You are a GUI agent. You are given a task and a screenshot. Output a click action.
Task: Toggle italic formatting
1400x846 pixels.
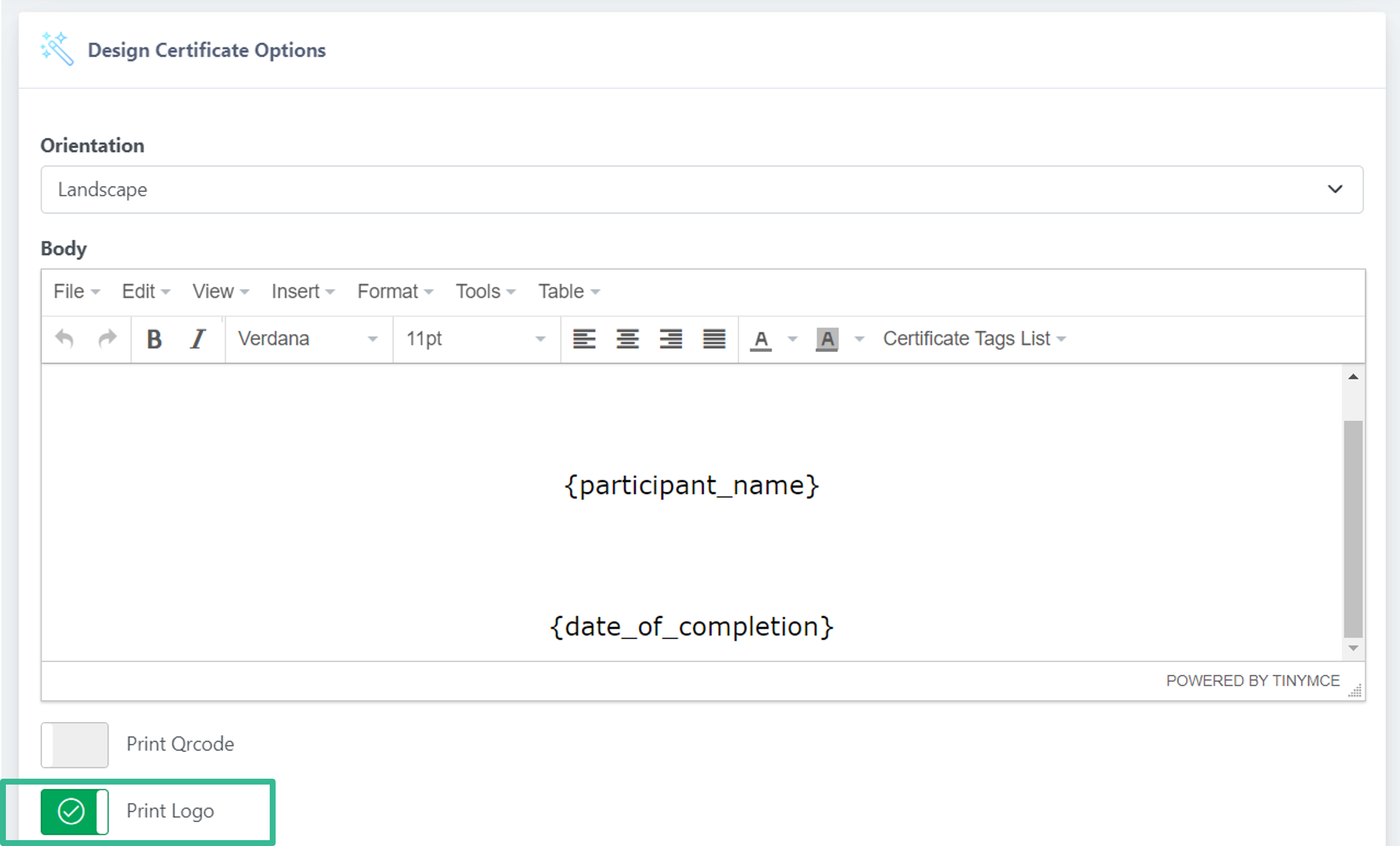pos(197,339)
